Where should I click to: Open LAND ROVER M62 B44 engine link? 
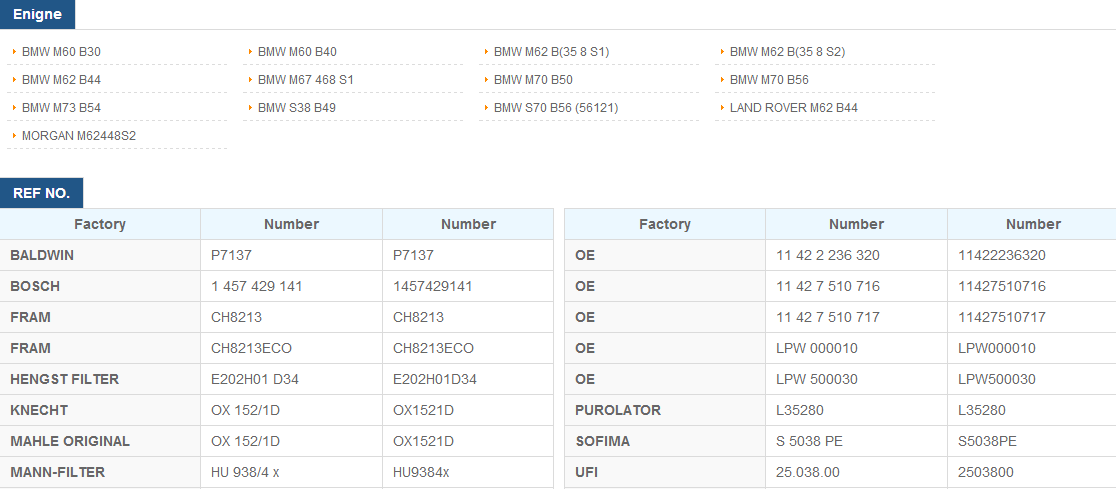coord(794,107)
